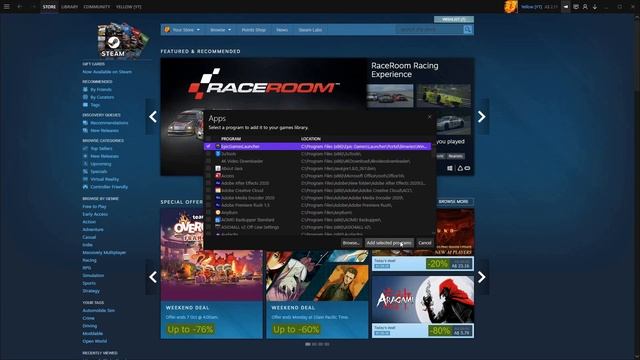The image size is (640, 360).
Task: Open Controller Friendly category
Action: pyautogui.click(x=109, y=187)
